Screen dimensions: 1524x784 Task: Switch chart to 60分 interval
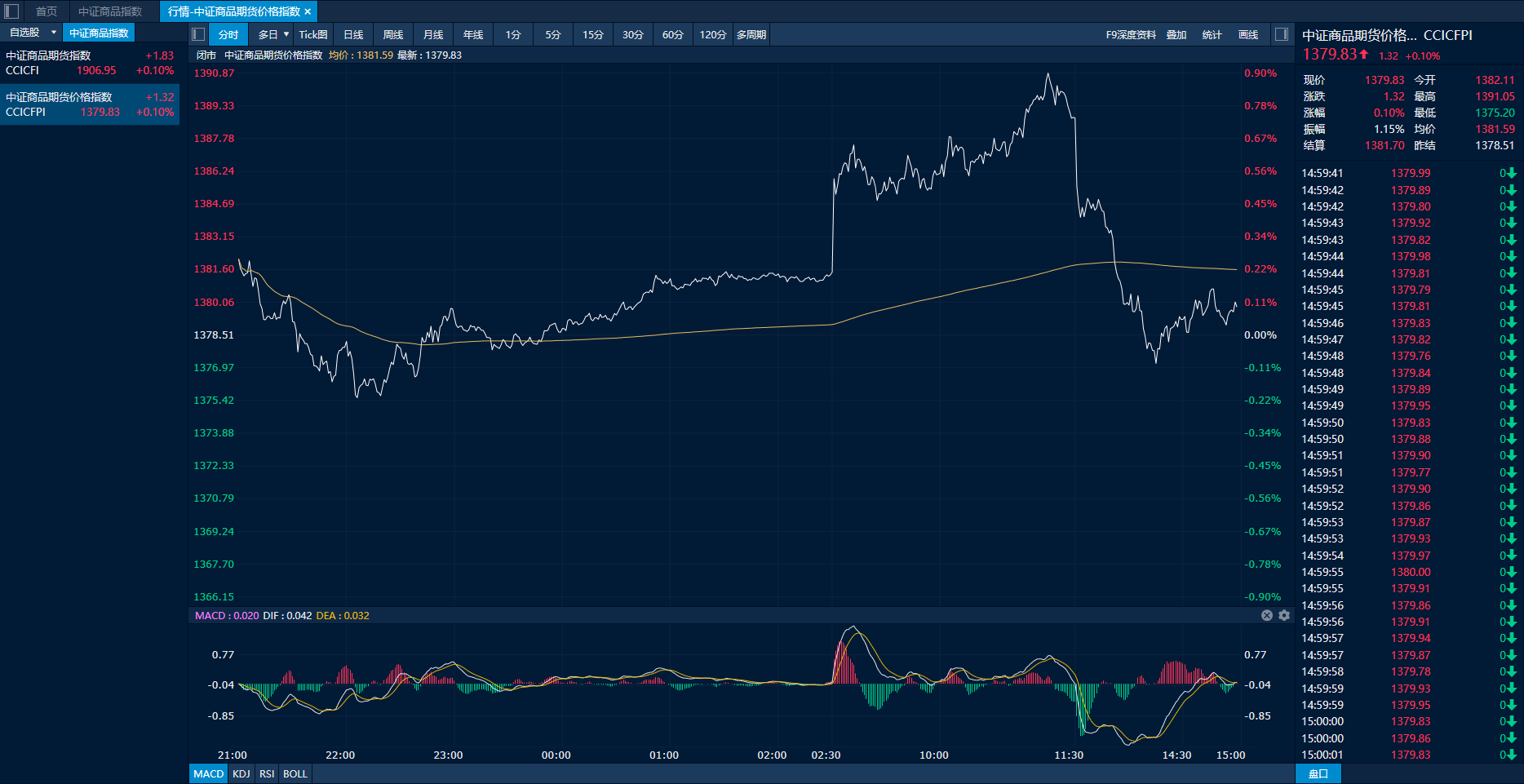(672, 34)
